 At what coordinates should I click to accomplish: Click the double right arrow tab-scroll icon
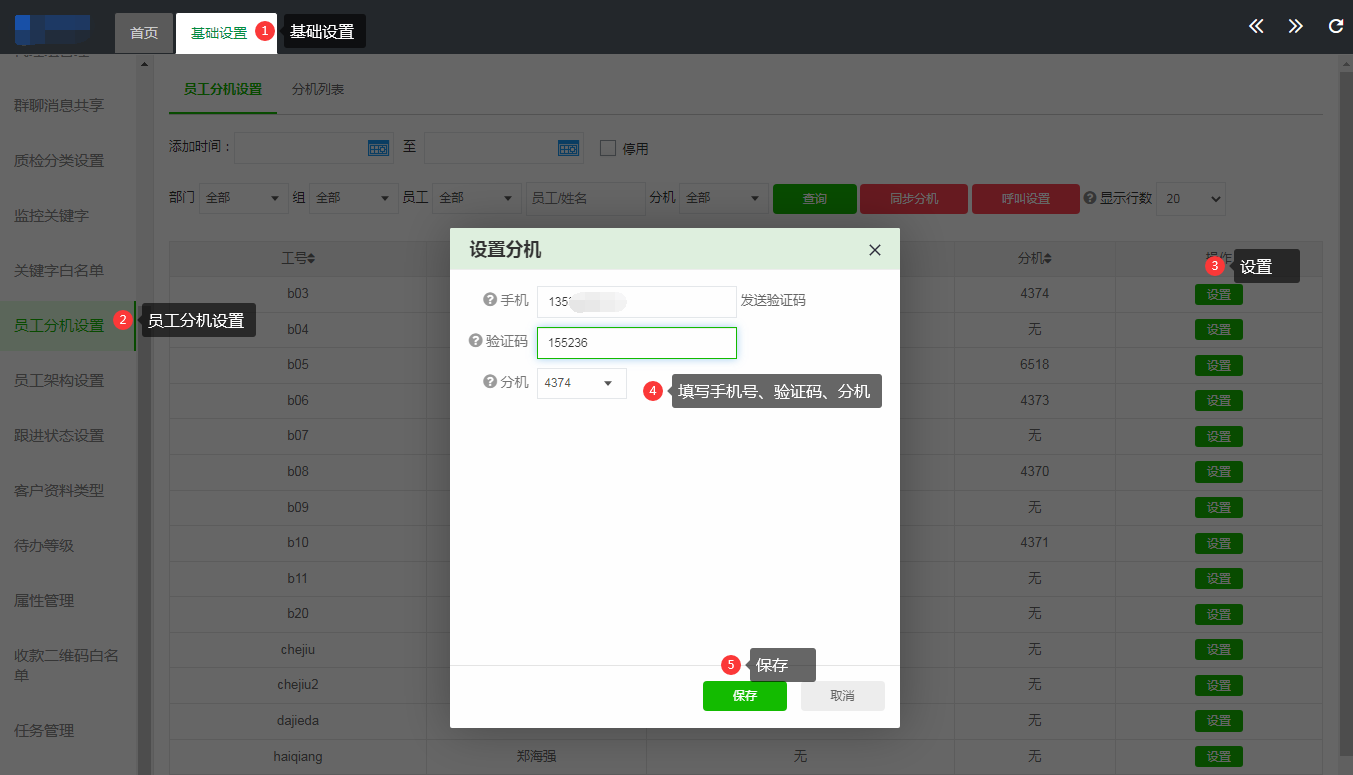(x=1295, y=27)
